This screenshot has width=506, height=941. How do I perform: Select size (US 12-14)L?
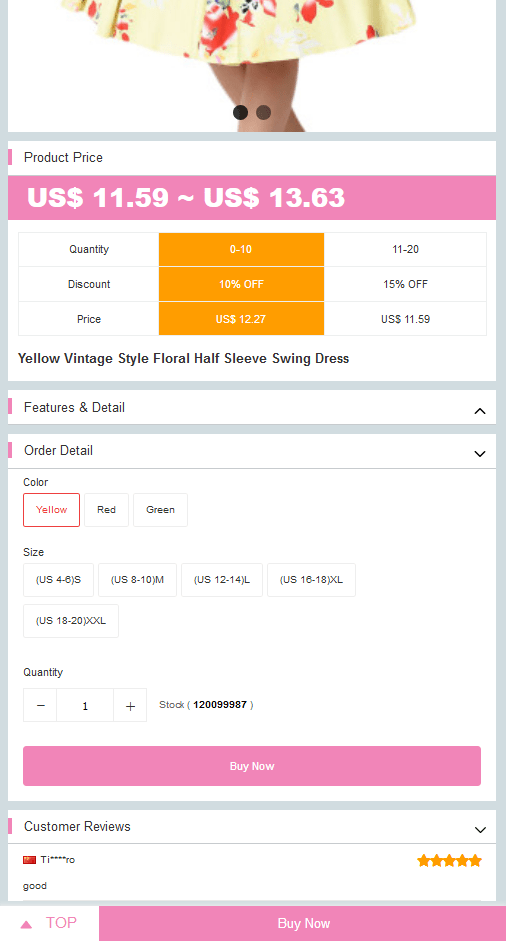tap(222, 580)
